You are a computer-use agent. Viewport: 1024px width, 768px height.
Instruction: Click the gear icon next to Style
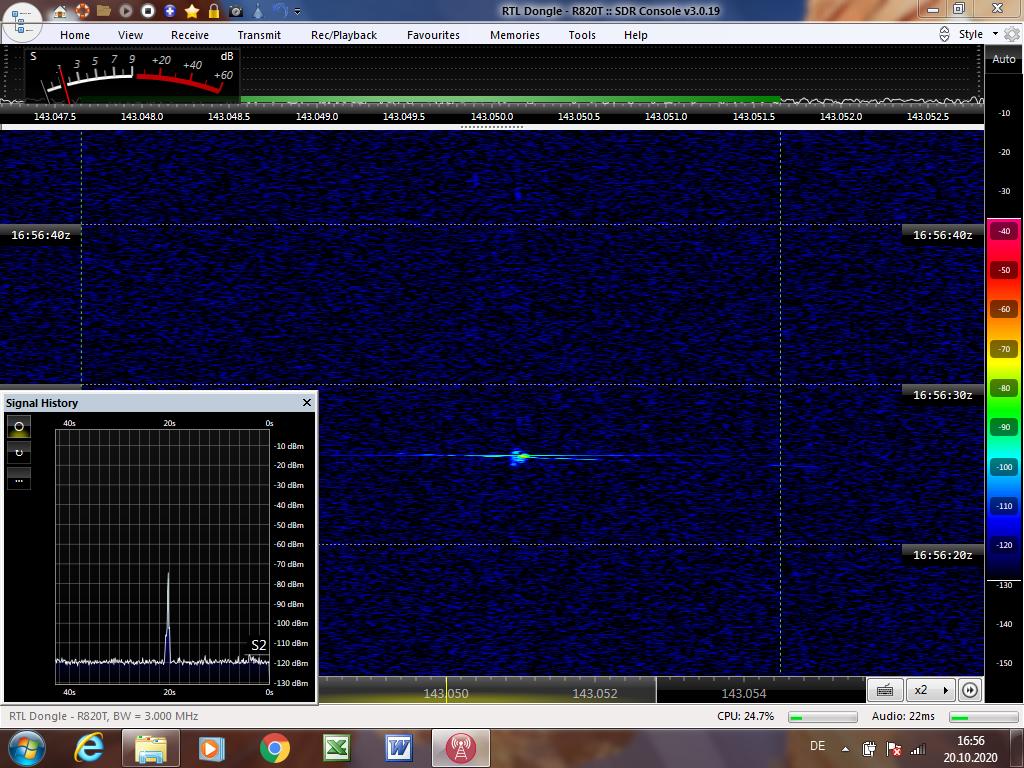1012,34
